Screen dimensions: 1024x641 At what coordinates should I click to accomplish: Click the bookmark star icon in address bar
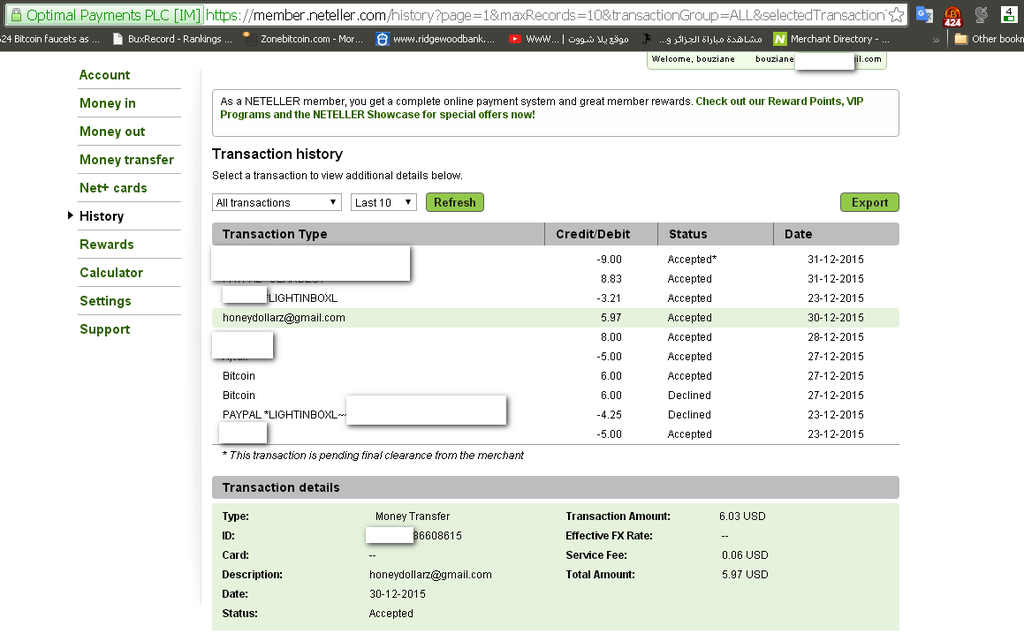[897, 14]
